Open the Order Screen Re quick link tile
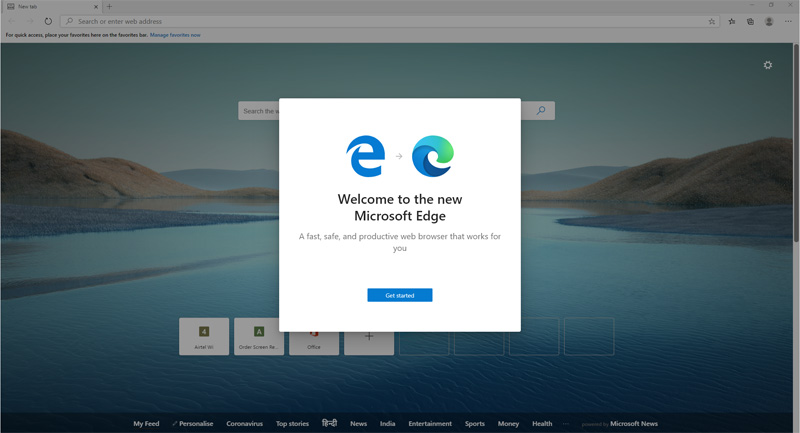This screenshot has height=433, width=800. (x=259, y=337)
